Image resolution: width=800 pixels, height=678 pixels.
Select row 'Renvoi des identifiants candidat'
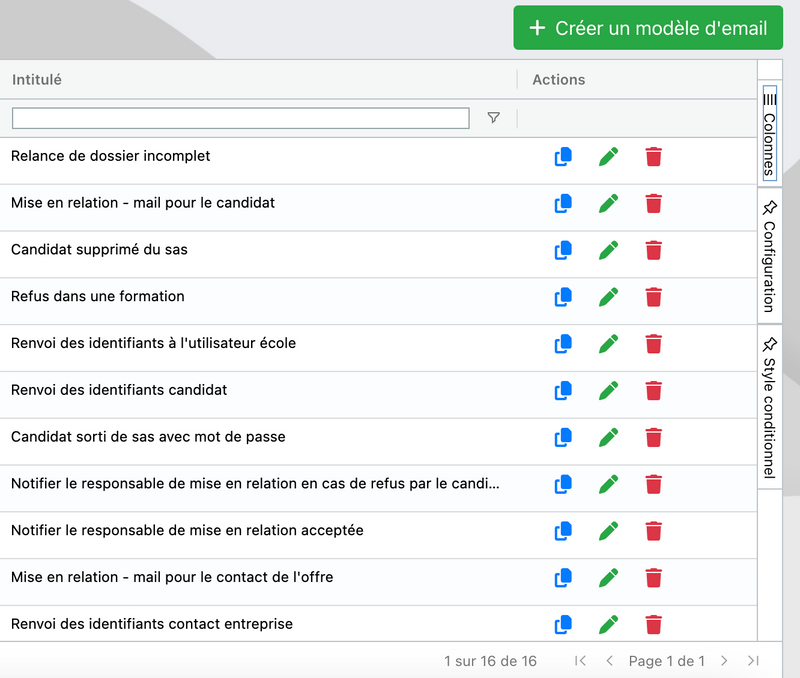[x=378, y=395]
